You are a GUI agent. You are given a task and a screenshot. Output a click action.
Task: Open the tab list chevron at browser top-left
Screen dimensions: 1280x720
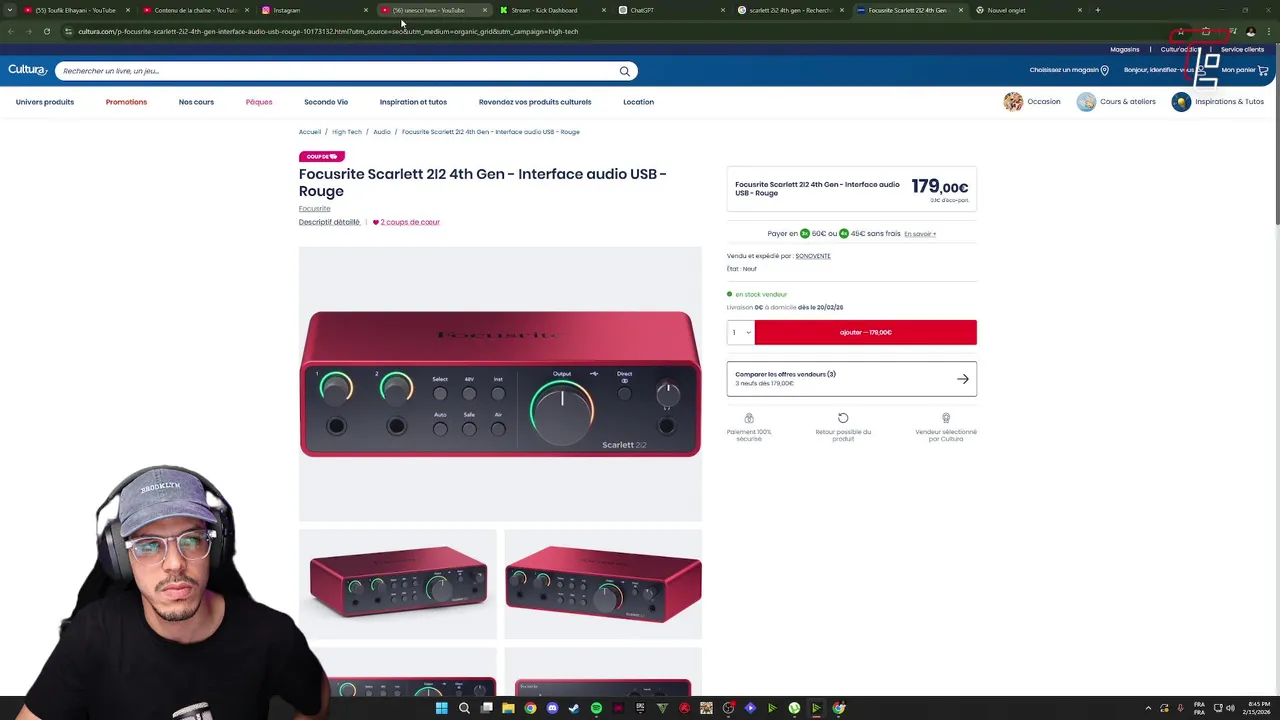[x=10, y=10]
